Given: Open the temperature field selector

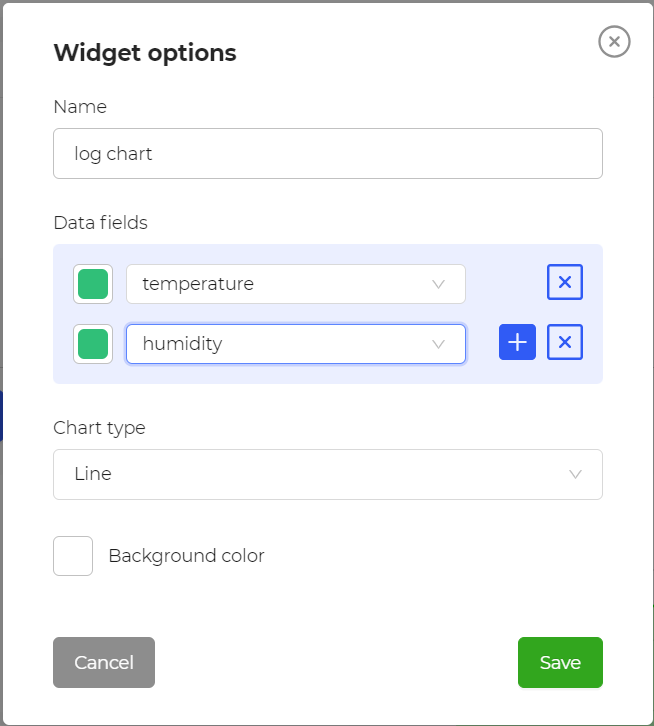Looking at the screenshot, I should [x=295, y=284].
